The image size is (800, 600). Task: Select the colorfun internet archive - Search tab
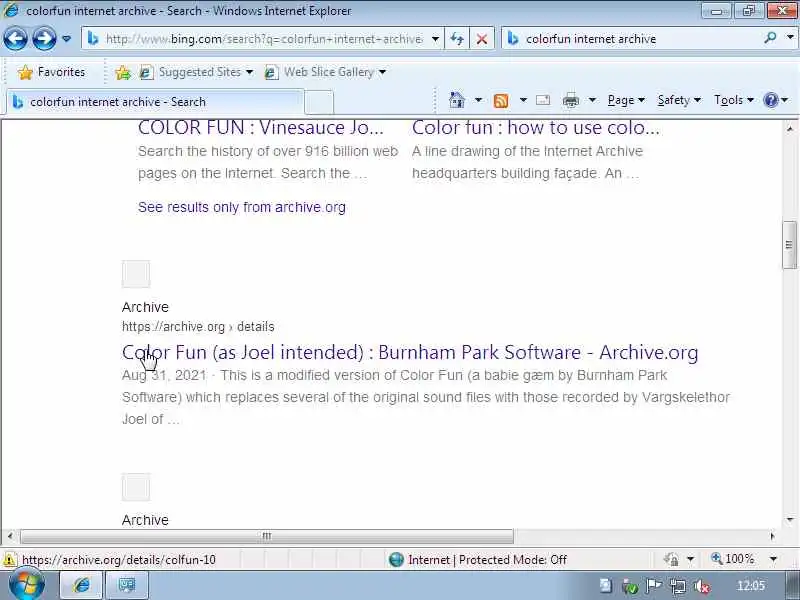click(x=155, y=102)
